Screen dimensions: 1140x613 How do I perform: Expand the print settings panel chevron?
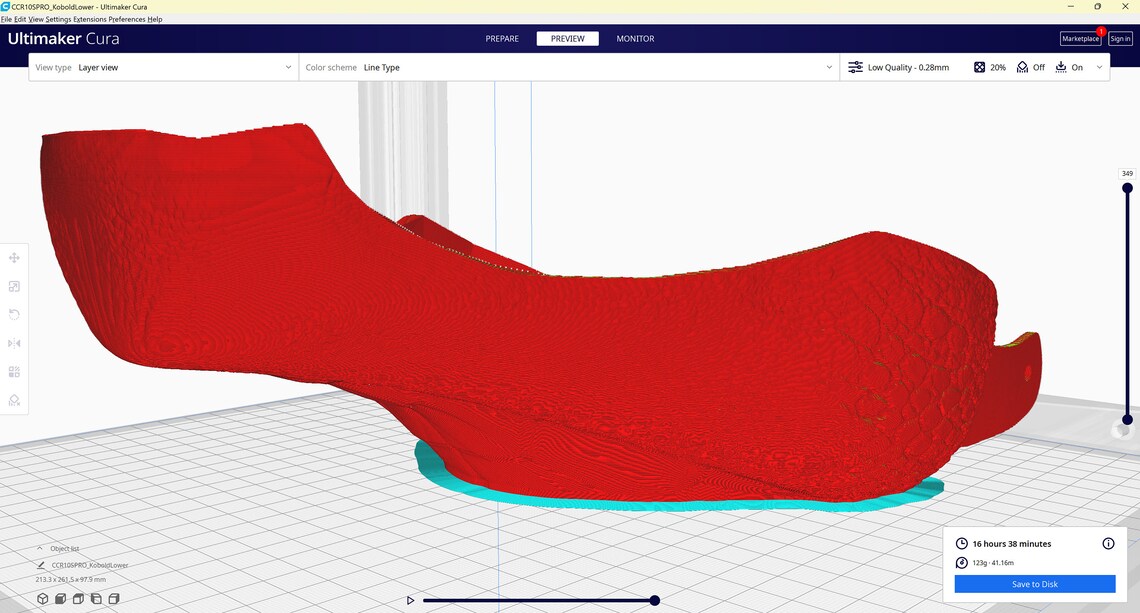click(1102, 67)
